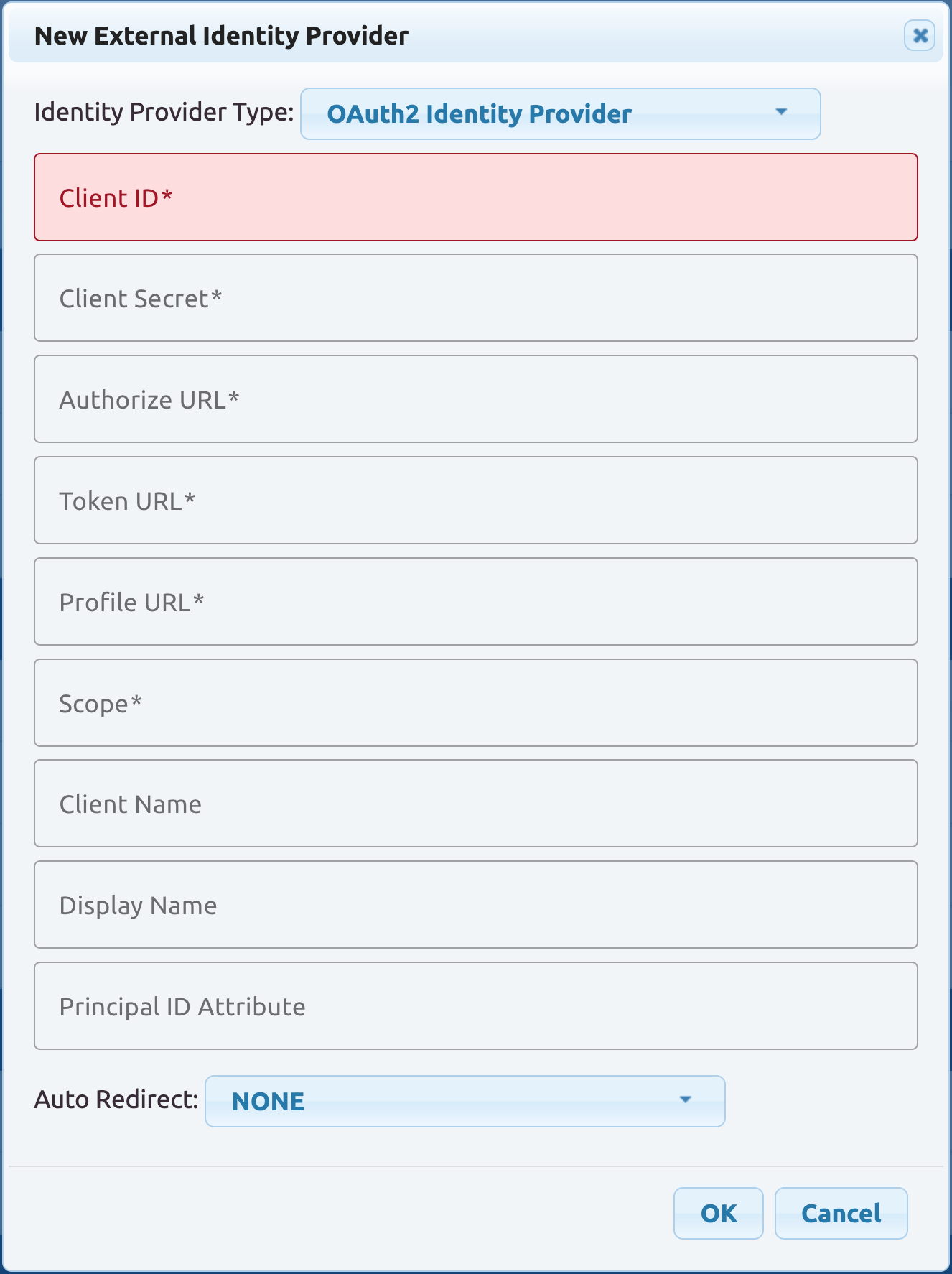Cancel the identity provider creation

(841, 1214)
